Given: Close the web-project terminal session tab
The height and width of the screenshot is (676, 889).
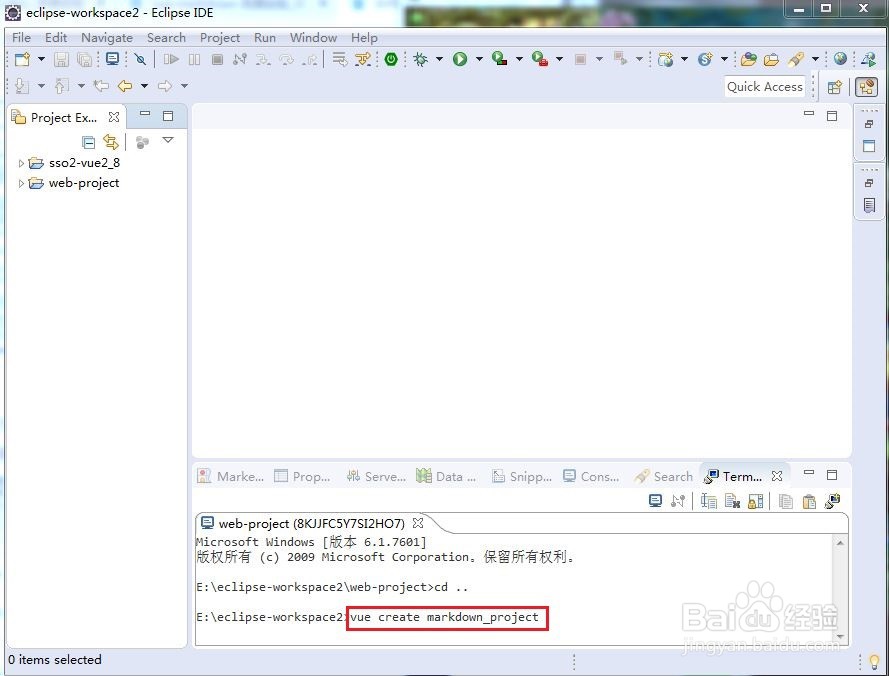Looking at the screenshot, I should click(x=418, y=522).
